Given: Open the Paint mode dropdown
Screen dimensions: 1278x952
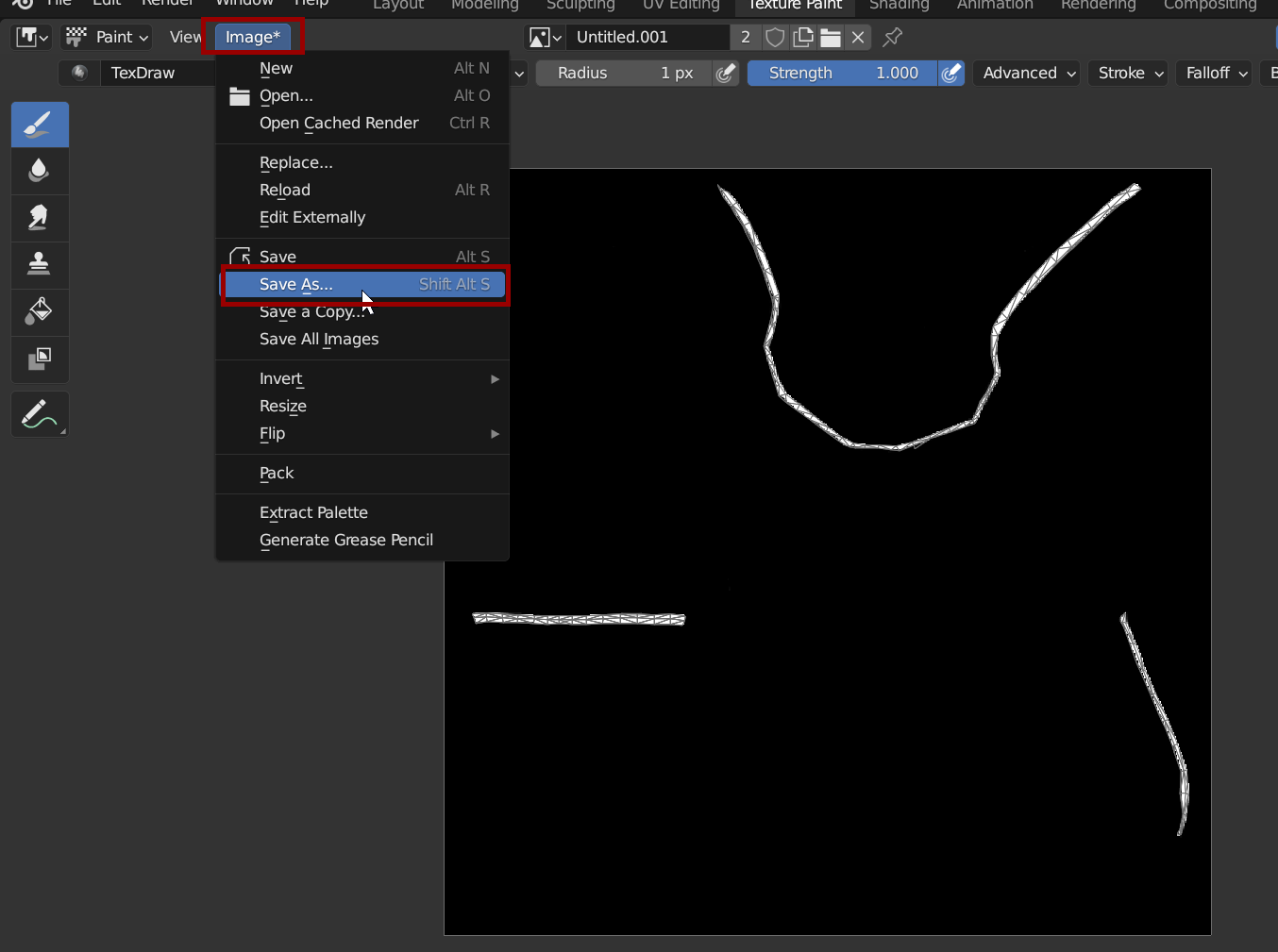Looking at the screenshot, I should pyautogui.click(x=108, y=38).
